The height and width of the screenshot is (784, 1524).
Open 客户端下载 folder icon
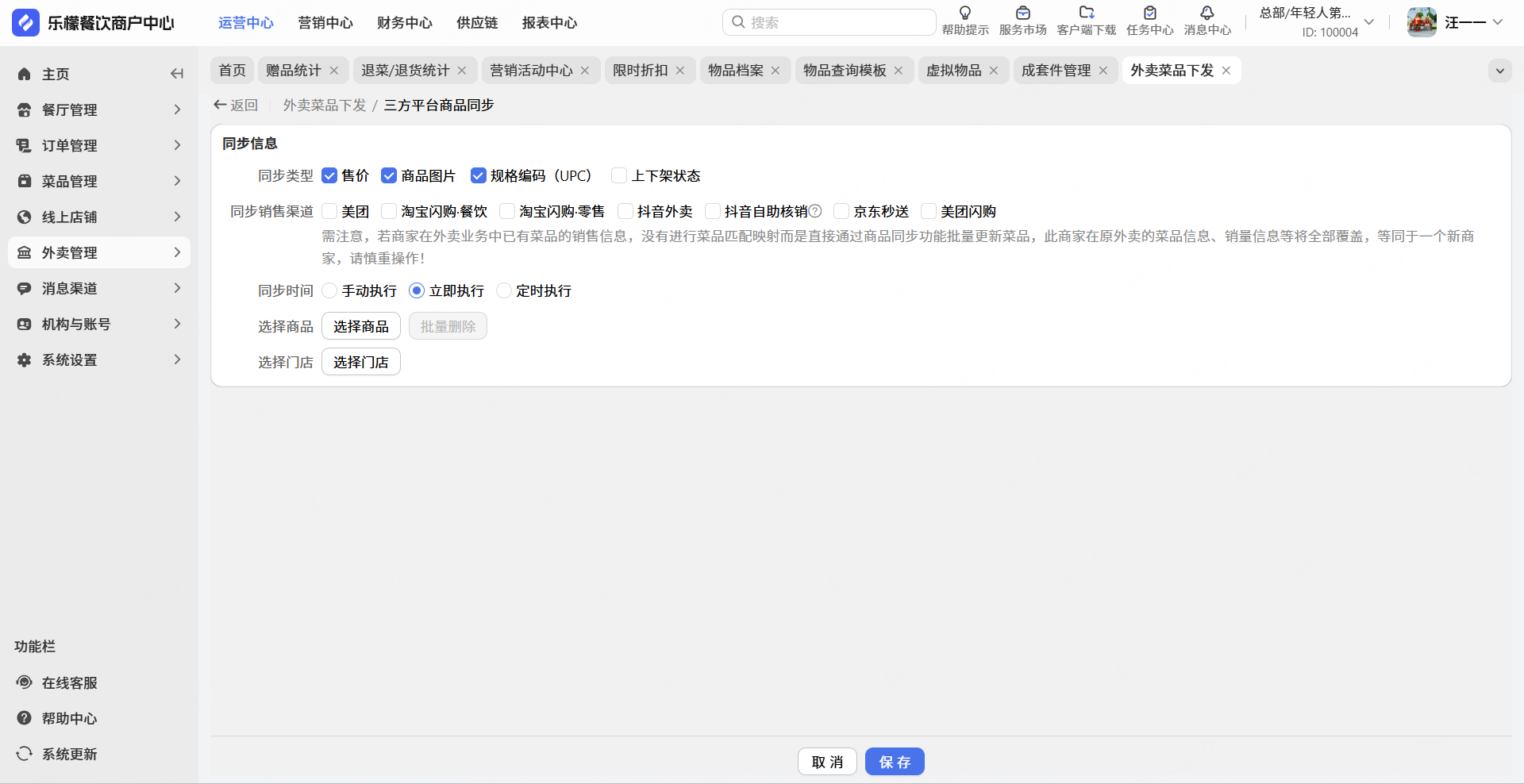pos(1087,13)
